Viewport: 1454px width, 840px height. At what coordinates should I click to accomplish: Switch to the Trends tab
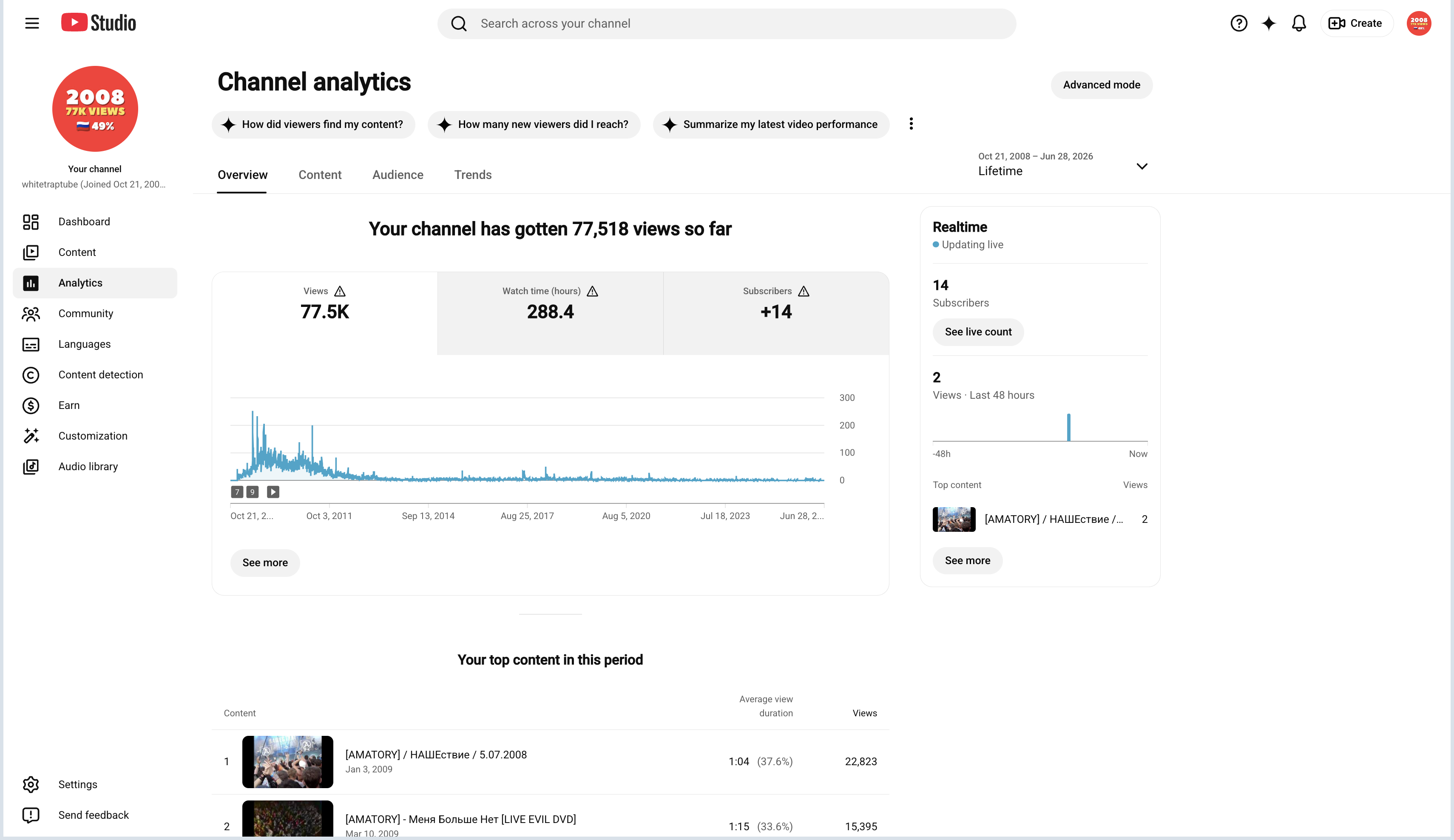pyautogui.click(x=473, y=175)
